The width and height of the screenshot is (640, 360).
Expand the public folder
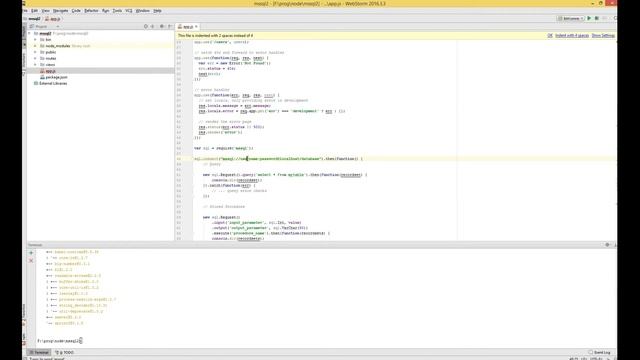(x=36, y=52)
